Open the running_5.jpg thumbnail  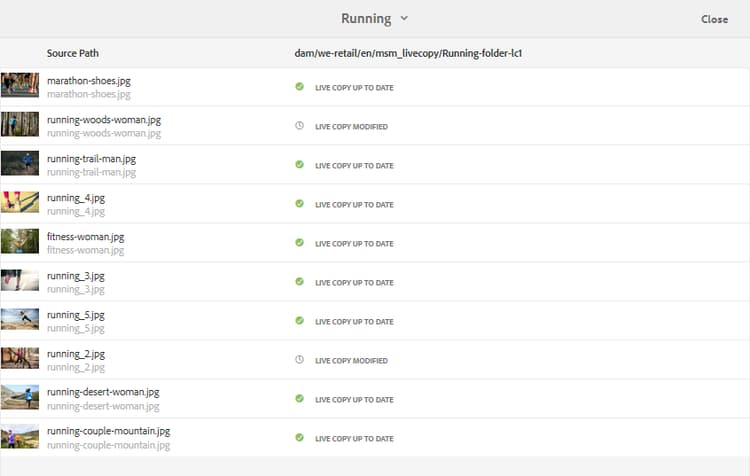pos(20,319)
